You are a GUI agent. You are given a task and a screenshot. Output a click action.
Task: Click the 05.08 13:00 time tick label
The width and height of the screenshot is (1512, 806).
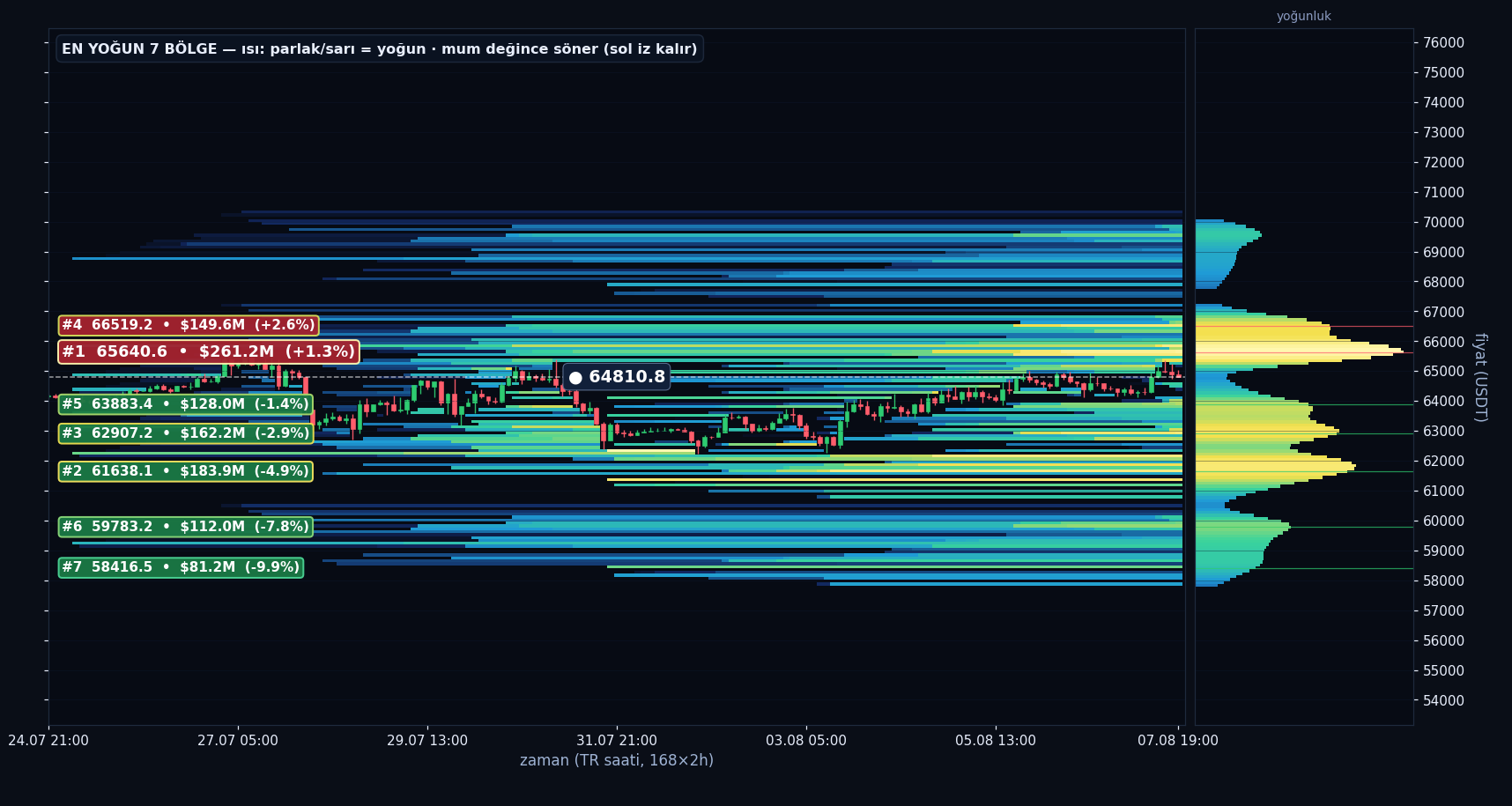(x=996, y=741)
